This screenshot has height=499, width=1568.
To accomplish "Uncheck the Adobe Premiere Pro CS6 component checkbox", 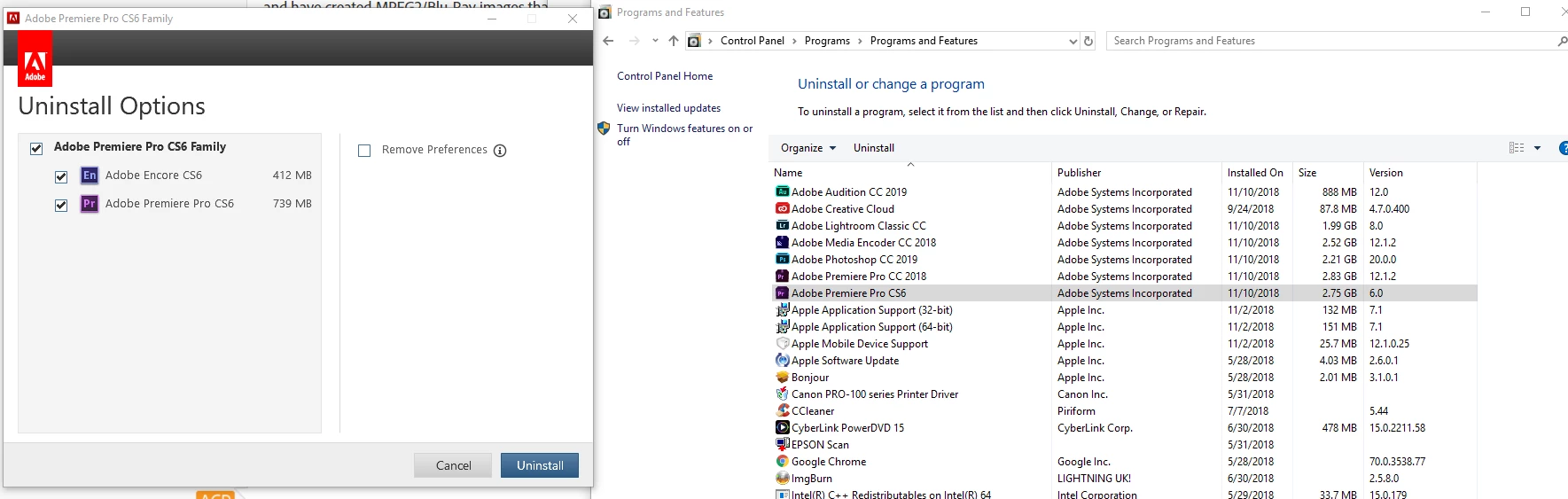I will pyautogui.click(x=61, y=205).
